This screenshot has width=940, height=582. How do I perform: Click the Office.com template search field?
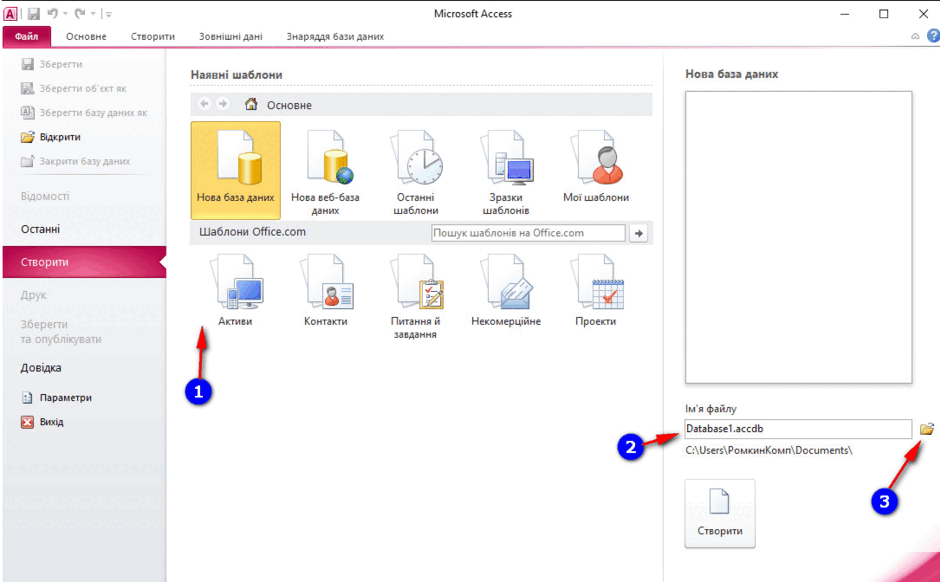pos(528,233)
